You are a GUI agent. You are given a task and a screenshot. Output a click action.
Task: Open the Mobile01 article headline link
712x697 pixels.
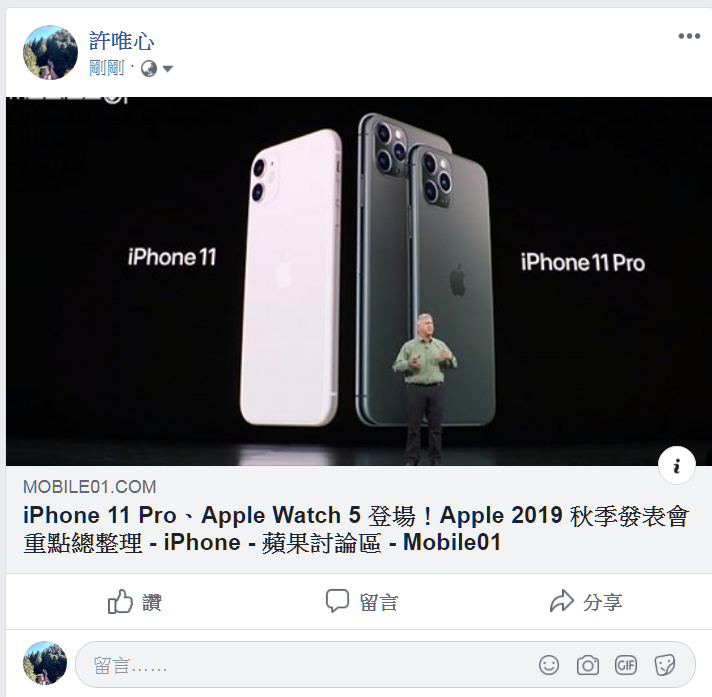click(356, 529)
